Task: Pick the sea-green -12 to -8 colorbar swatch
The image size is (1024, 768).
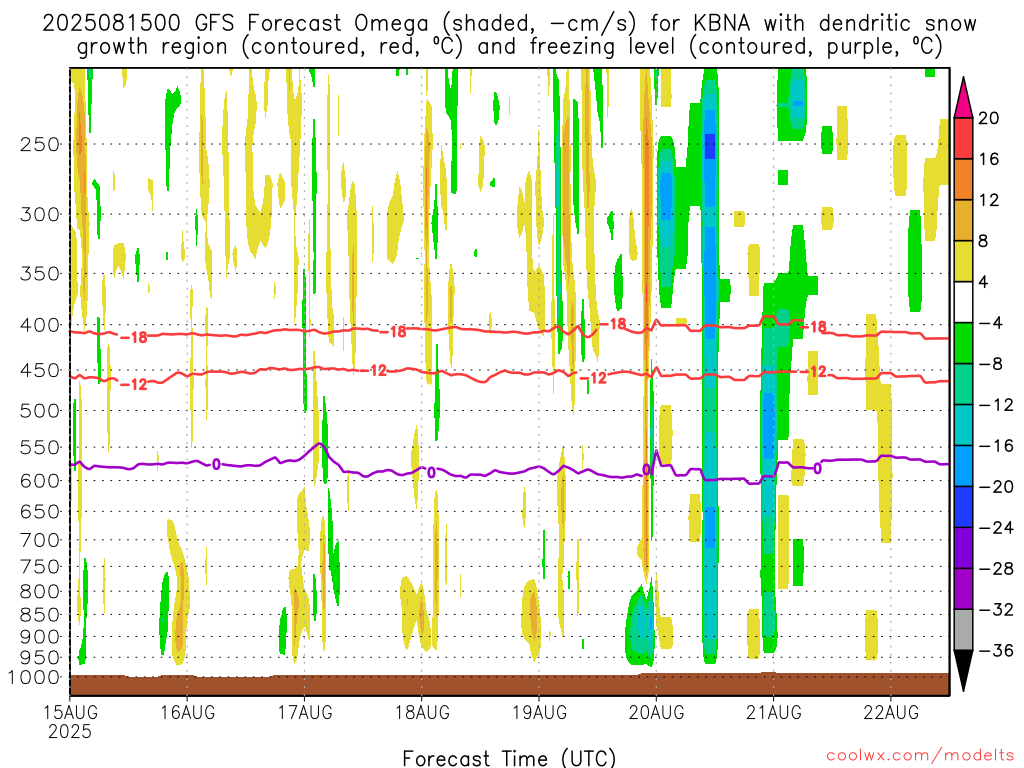Action: click(963, 385)
